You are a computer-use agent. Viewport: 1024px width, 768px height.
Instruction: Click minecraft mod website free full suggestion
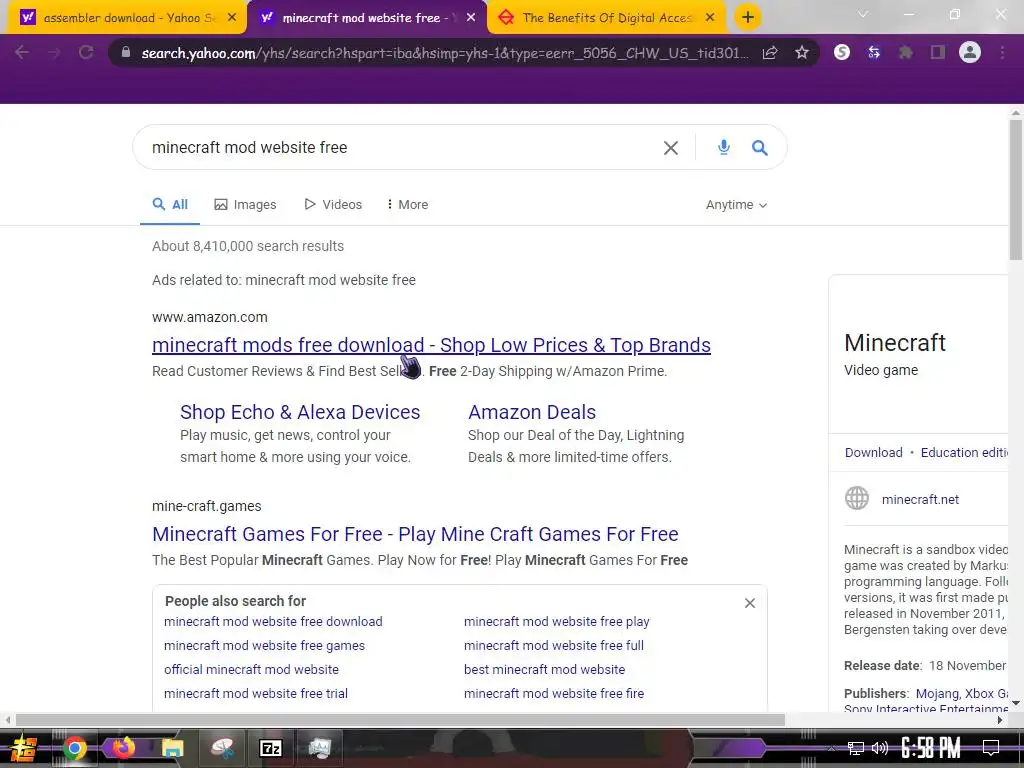(x=554, y=645)
